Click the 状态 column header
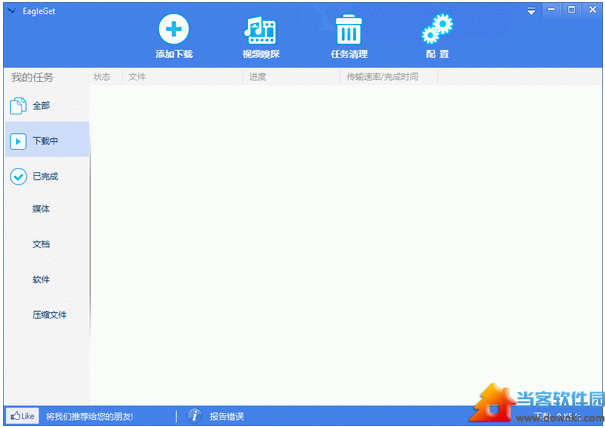This screenshot has width=605, height=428. [102, 77]
